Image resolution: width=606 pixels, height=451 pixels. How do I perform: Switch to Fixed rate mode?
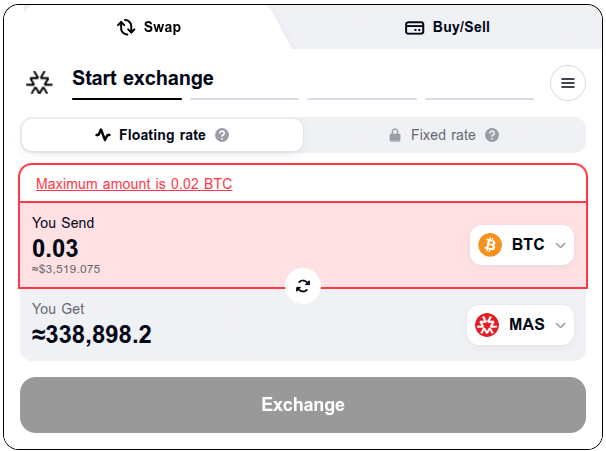[444, 135]
